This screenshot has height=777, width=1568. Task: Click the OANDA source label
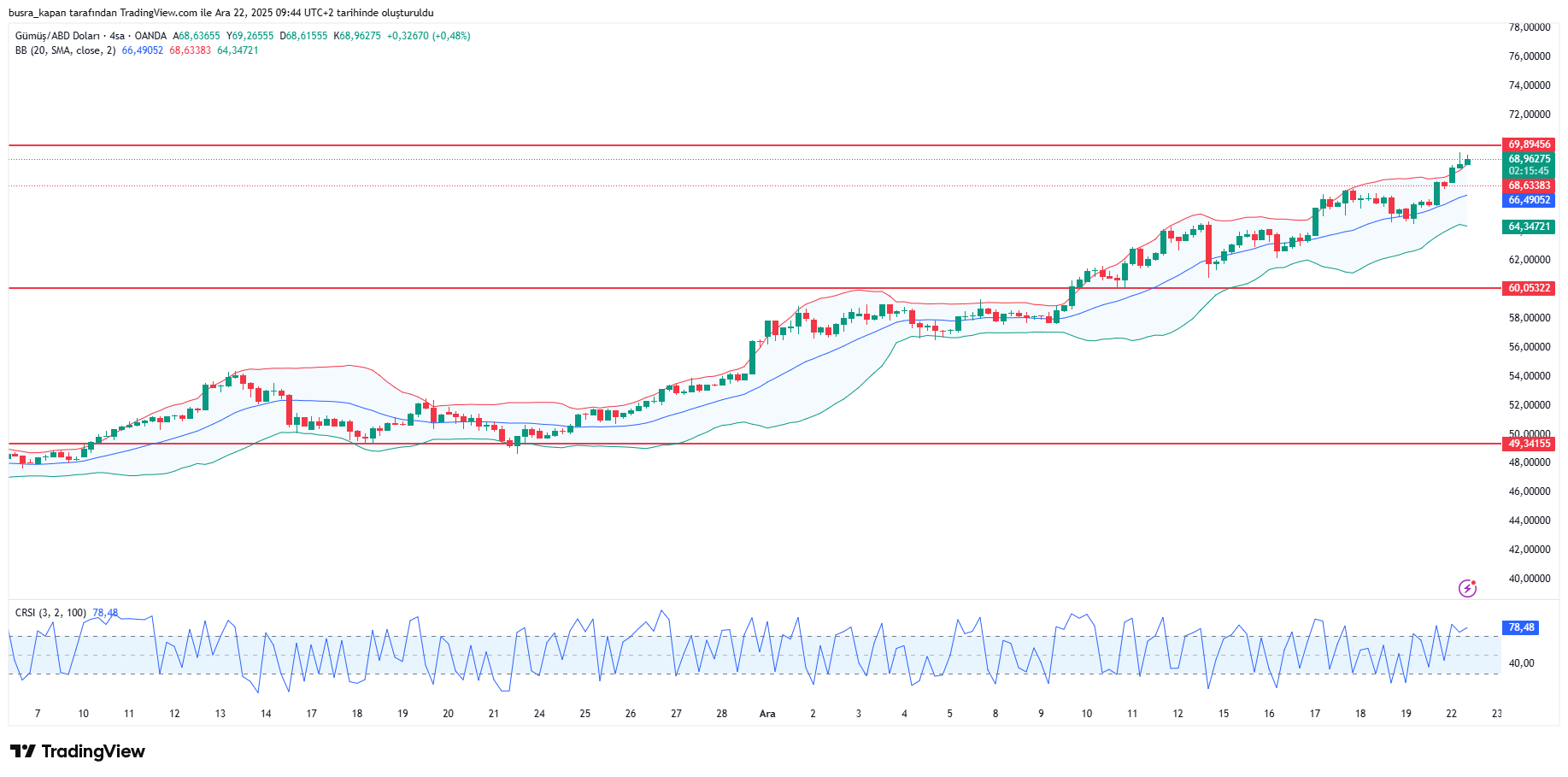point(150,36)
